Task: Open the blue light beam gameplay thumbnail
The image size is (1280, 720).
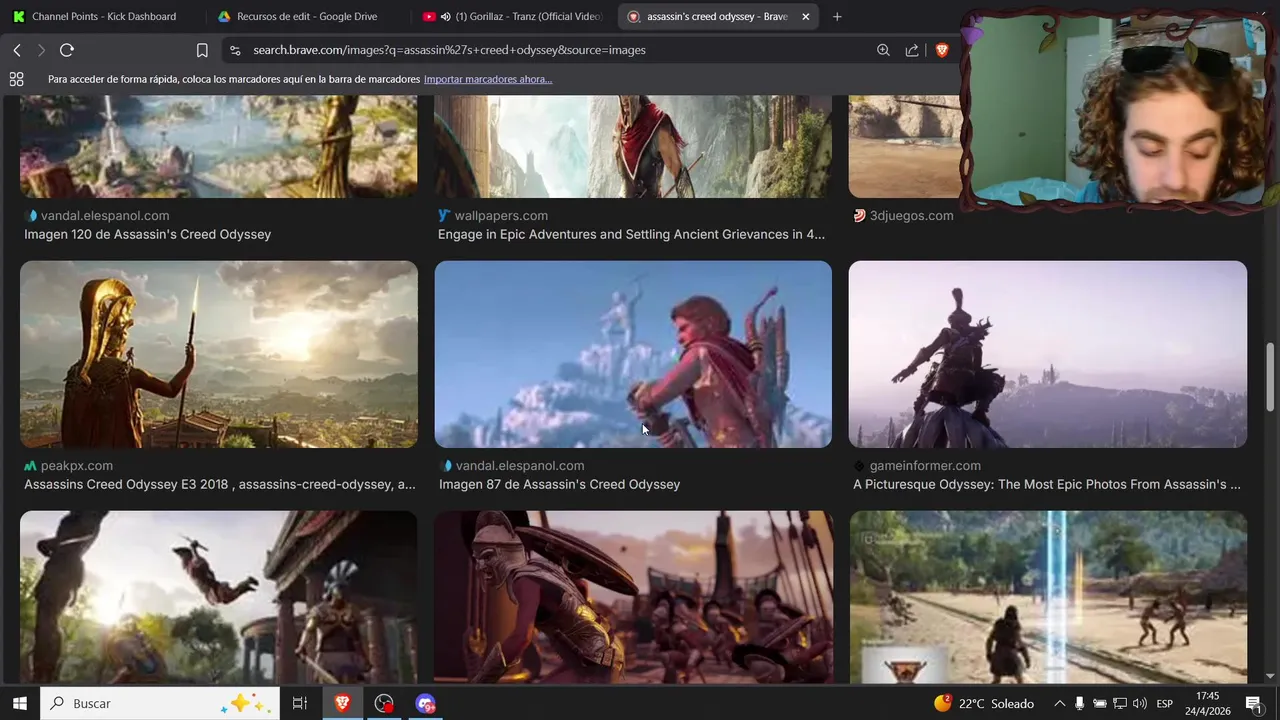Action: 1048,597
